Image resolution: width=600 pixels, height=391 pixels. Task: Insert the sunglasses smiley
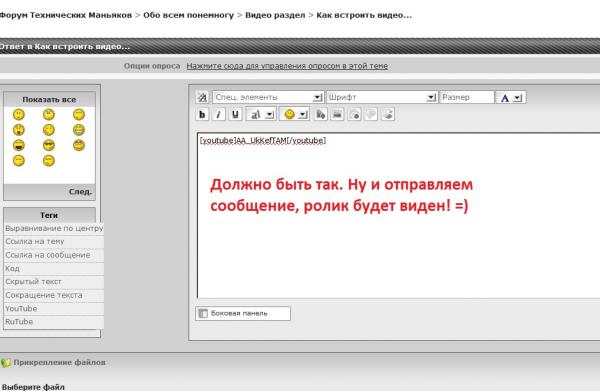[x=49, y=145]
